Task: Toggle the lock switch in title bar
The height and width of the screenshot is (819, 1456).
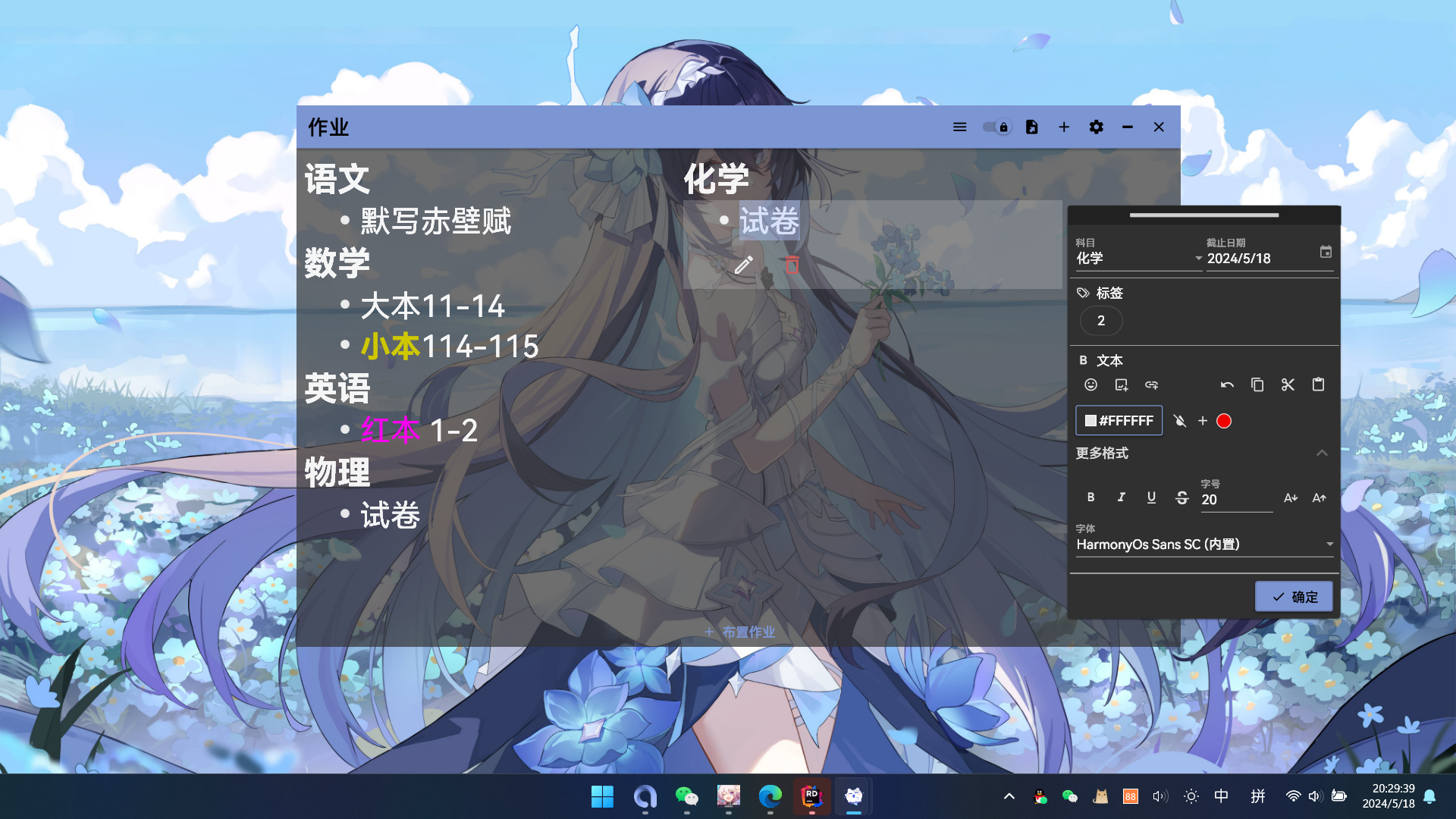Action: point(996,127)
